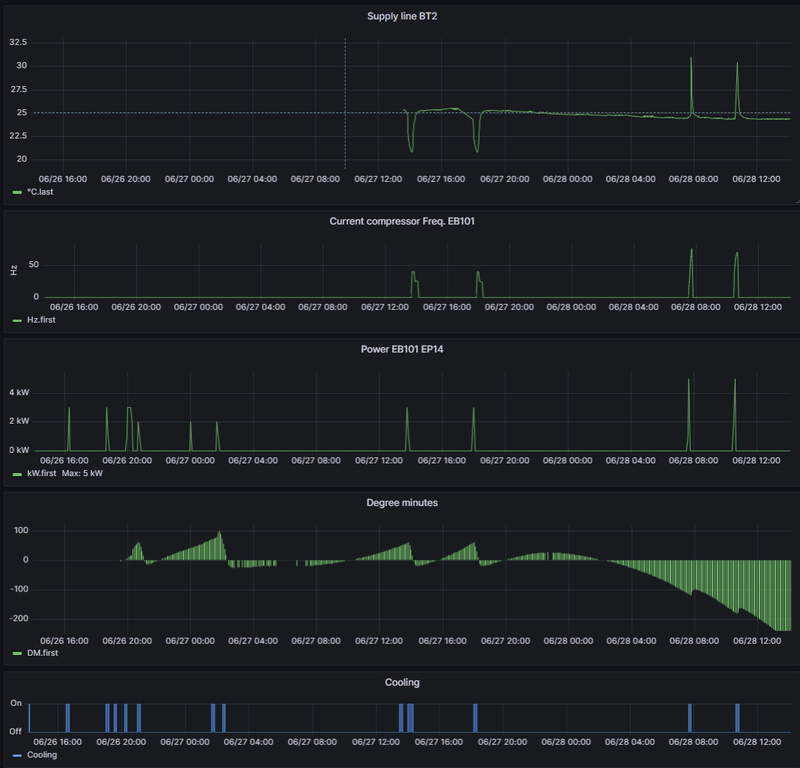Screen dimensions: 800x768
Task: Click the 06/27 00:00 label under compressor panel
Action: point(198,307)
